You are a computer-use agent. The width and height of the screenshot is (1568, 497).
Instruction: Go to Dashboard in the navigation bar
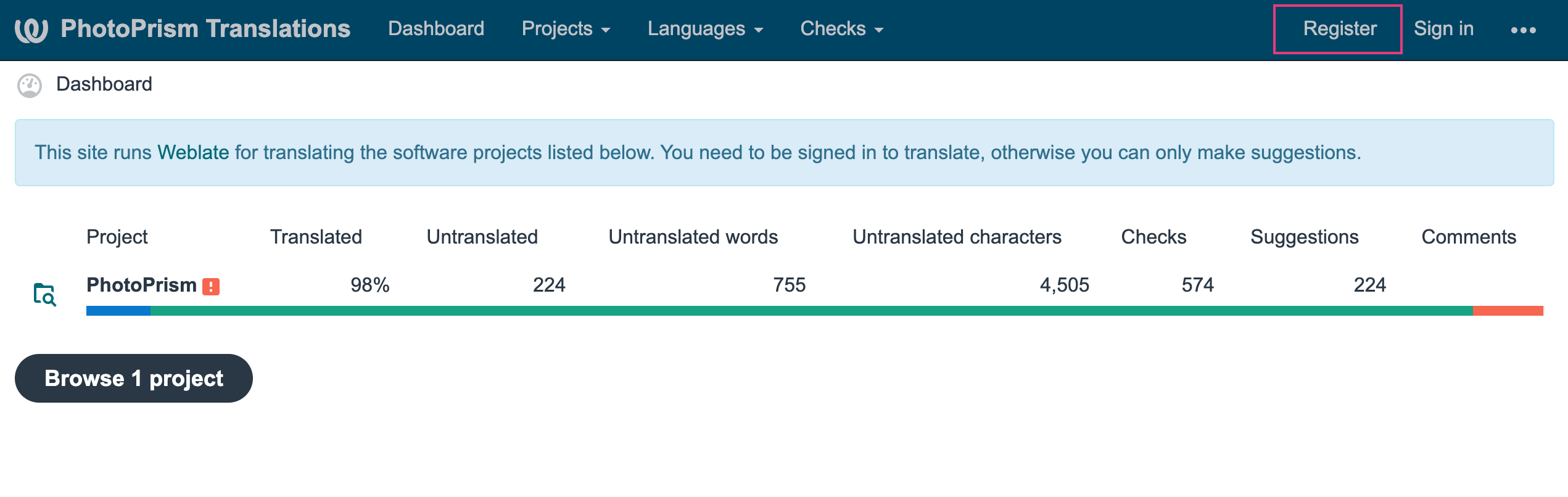point(435,29)
